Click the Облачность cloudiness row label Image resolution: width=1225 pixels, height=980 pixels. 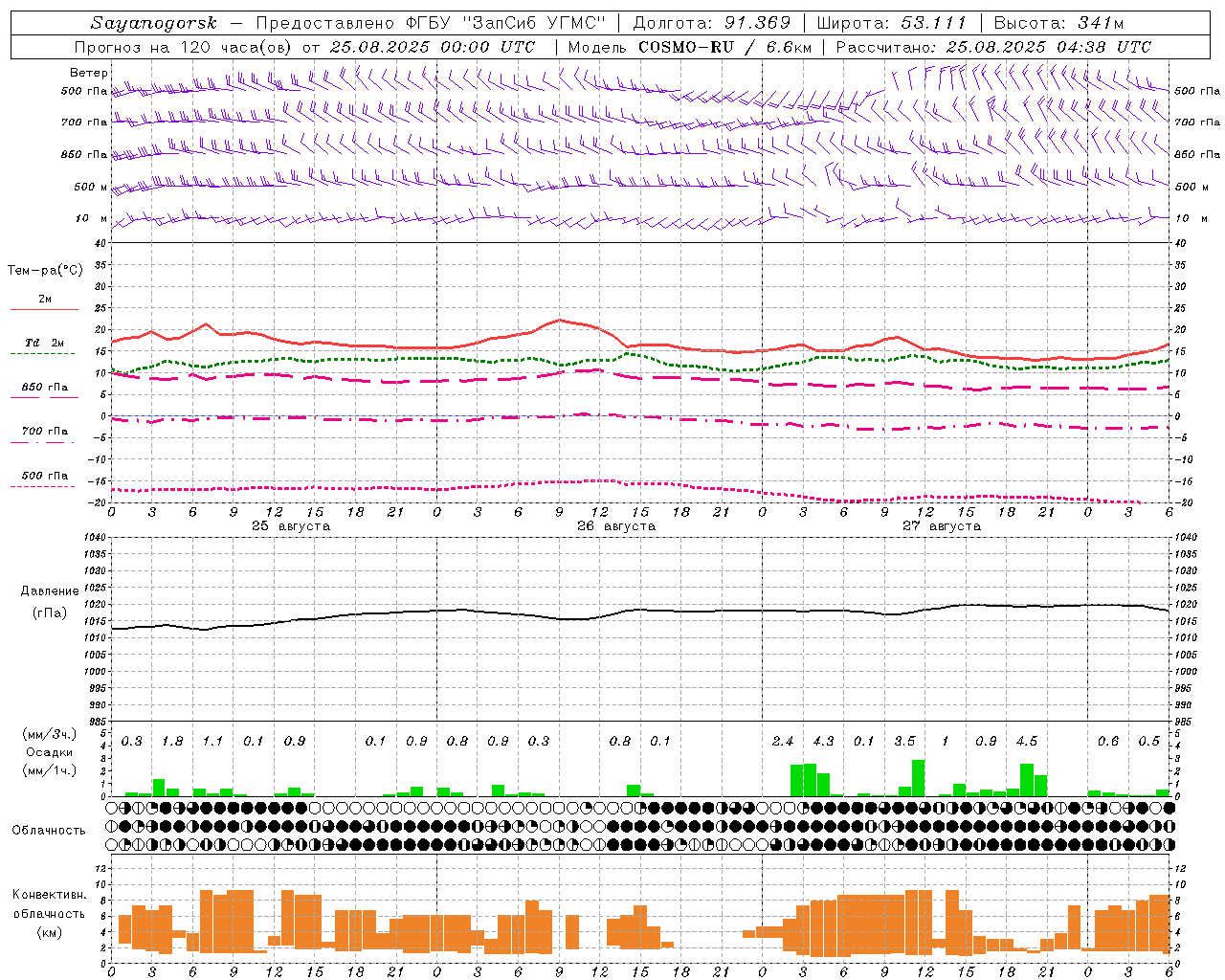pos(49,831)
